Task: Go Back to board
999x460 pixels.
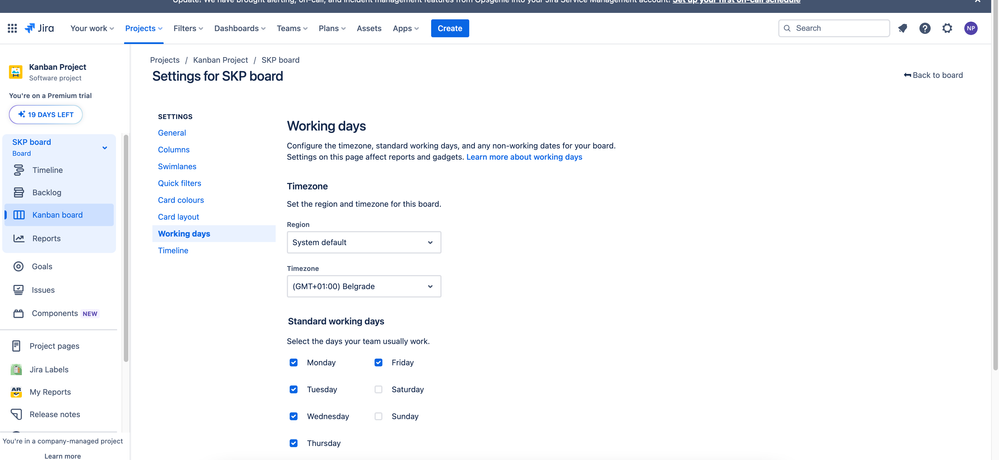Action: click(933, 75)
